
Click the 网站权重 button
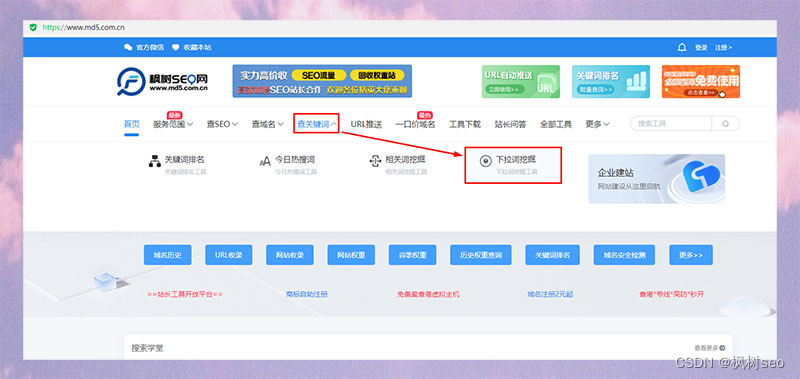point(351,255)
